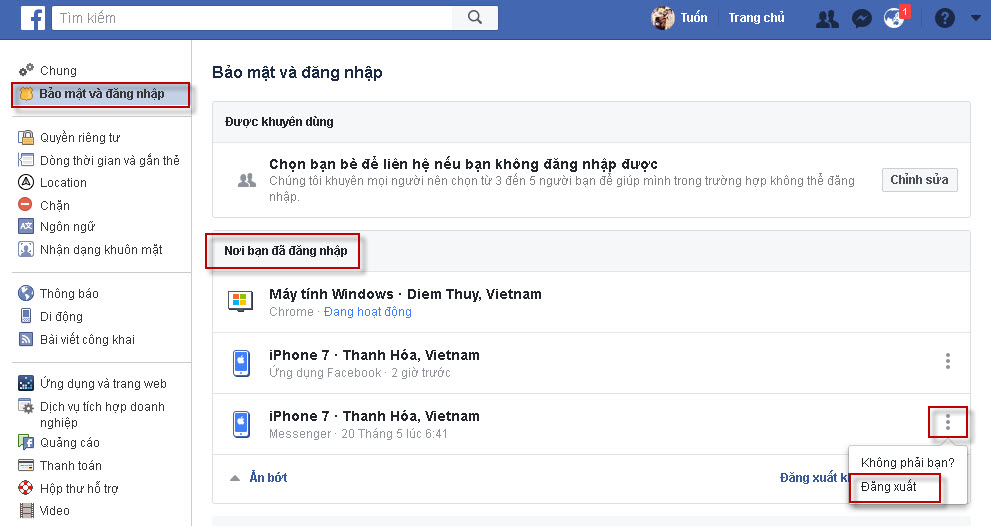The width and height of the screenshot is (991, 528).
Task: Click the Facebook logo icon
Action: click(x=33, y=18)
